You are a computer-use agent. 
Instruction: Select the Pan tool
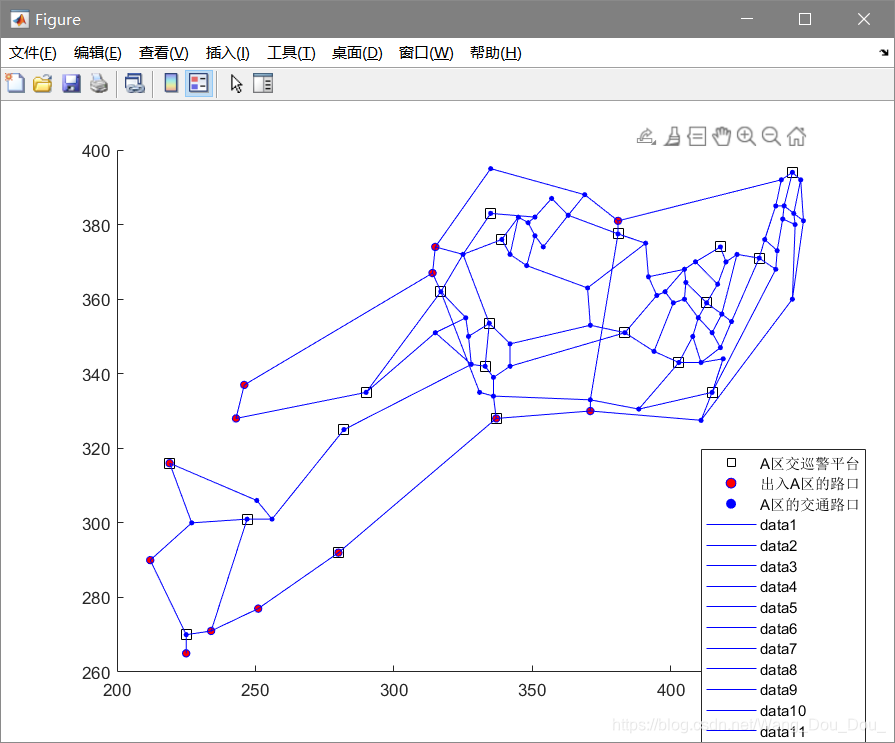pos(721,136)
